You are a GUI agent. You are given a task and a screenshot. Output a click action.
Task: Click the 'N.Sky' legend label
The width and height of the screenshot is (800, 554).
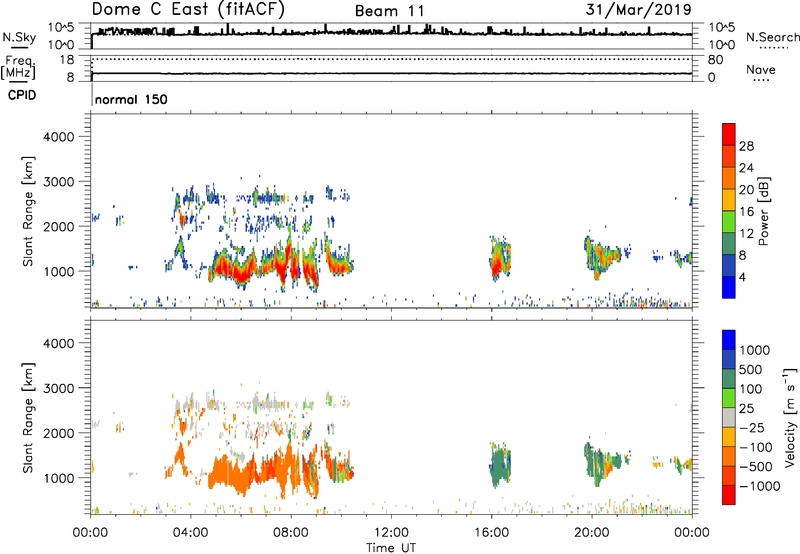[x=19, y=38]
